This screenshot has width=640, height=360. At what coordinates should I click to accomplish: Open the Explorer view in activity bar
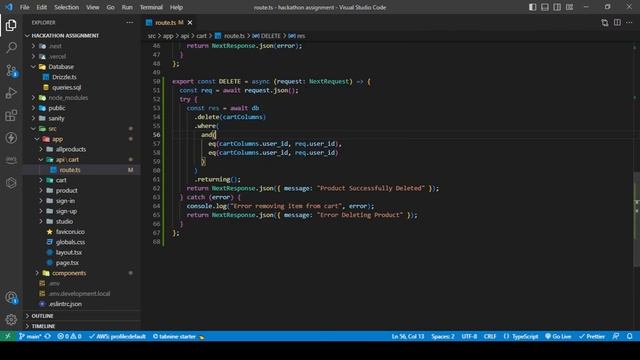pyautogui.click(x=11, y=25)
